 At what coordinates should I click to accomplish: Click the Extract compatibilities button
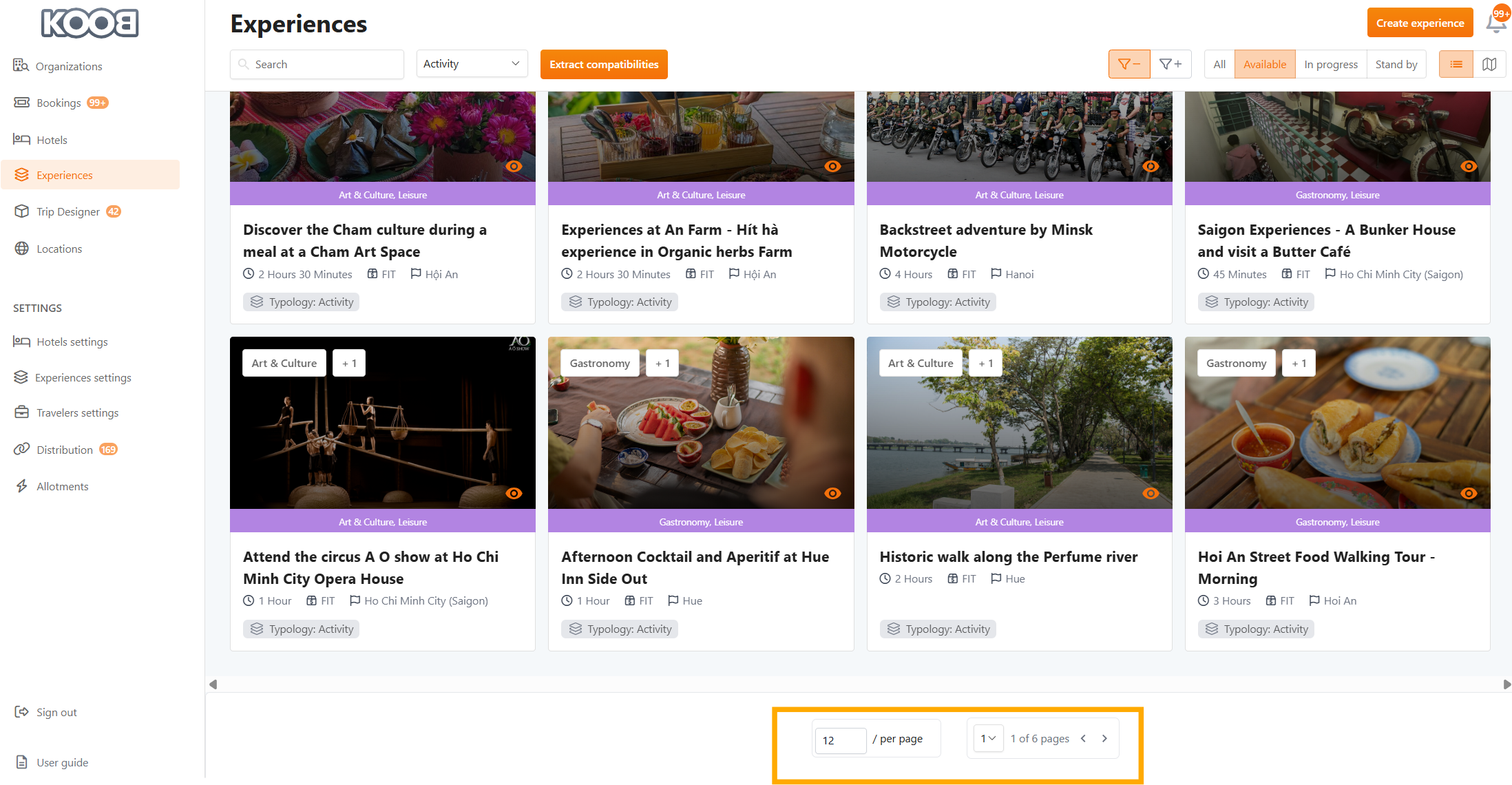[x=604, y=64]
